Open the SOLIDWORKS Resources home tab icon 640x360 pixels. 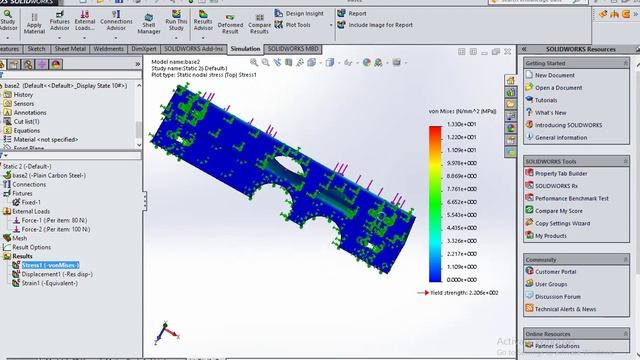point(511,80)
